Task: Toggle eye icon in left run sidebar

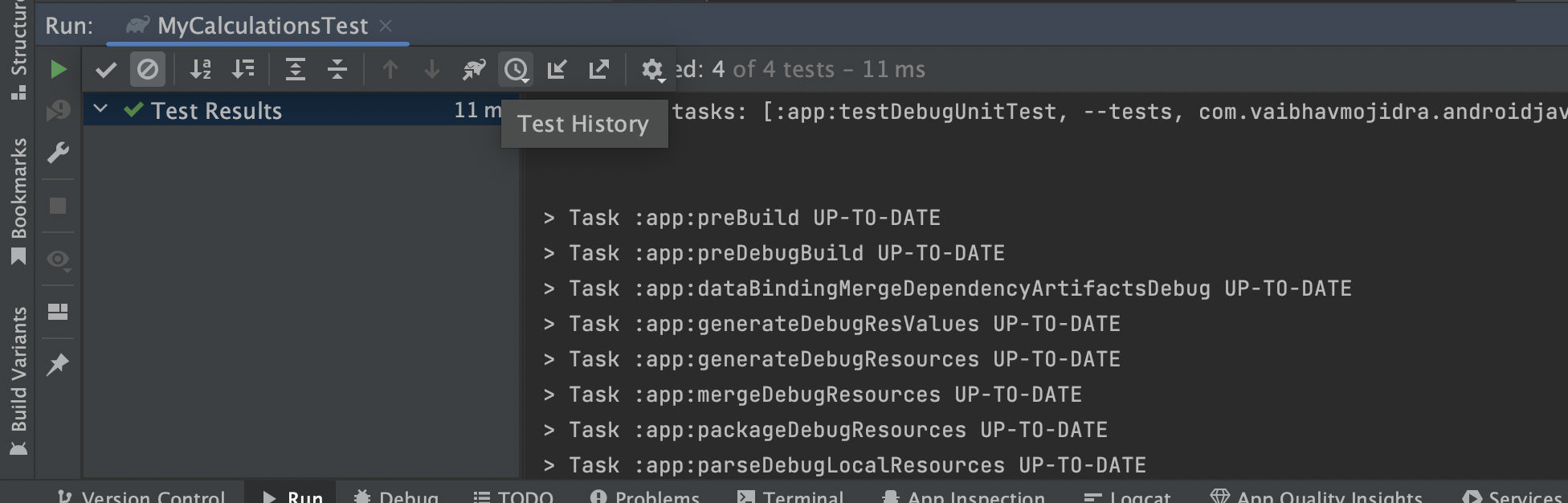Action: (x=58, y=260)
